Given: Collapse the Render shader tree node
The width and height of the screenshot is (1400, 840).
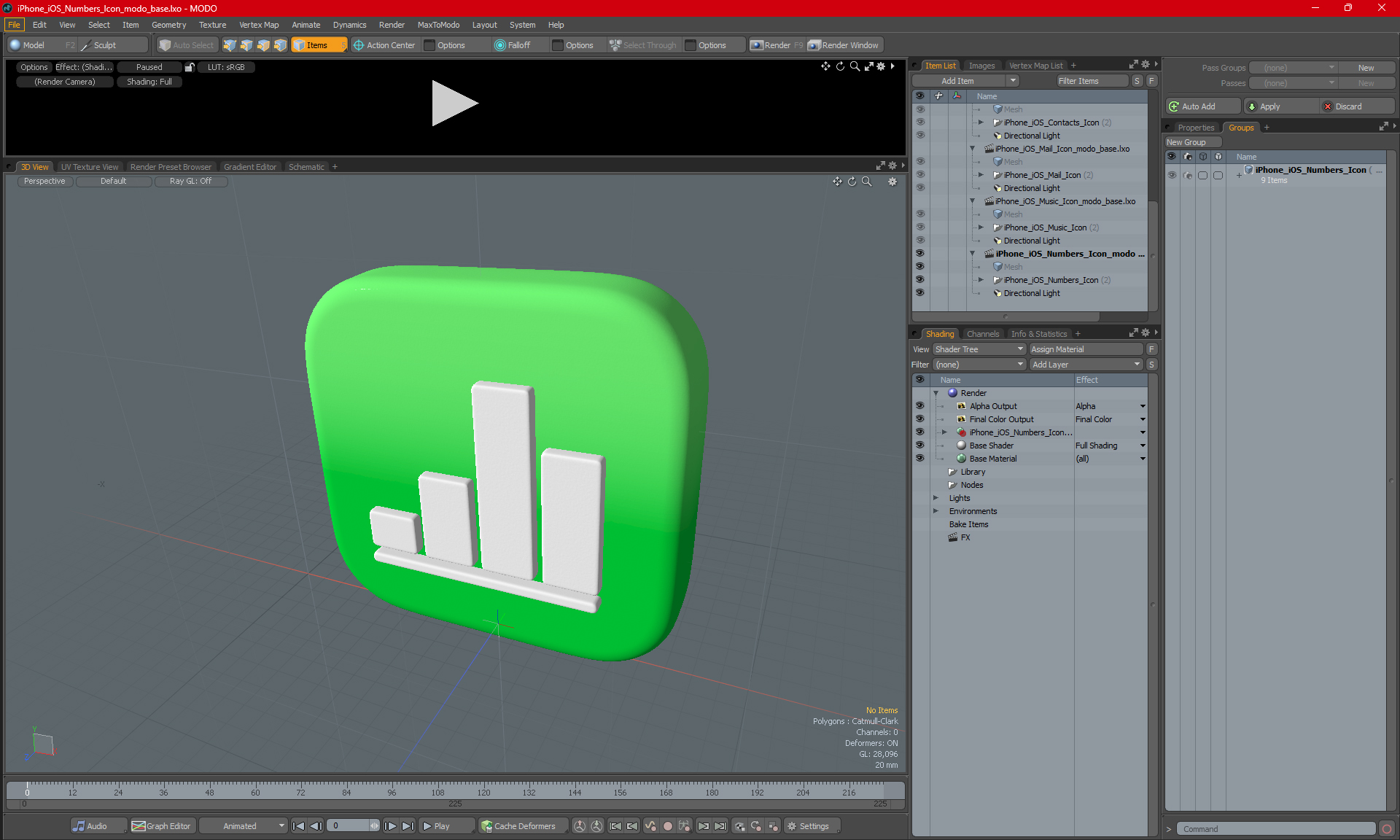Looking at the screenshot, I should coord(936,393).
